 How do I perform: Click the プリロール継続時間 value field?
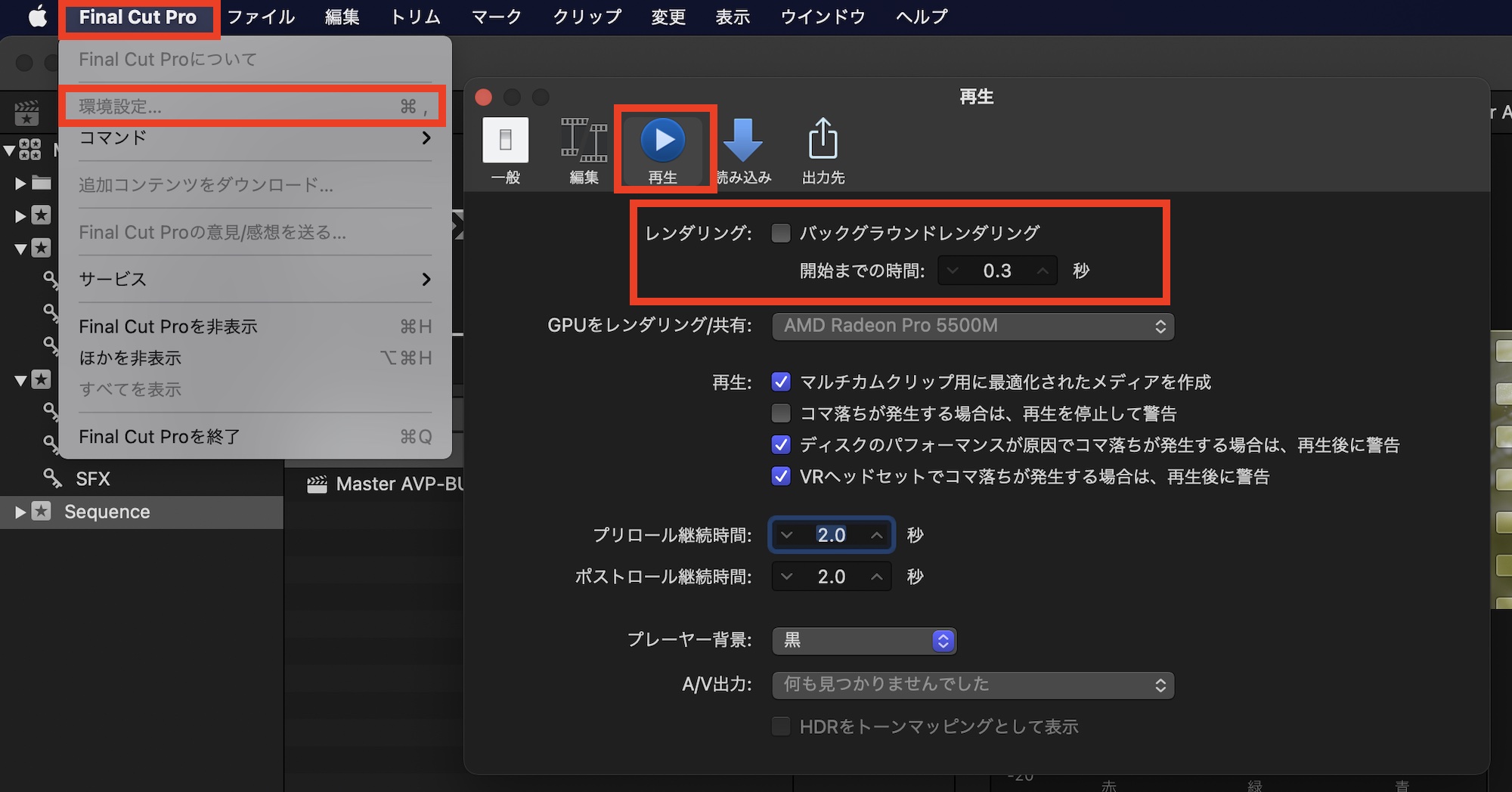point(832,535)
